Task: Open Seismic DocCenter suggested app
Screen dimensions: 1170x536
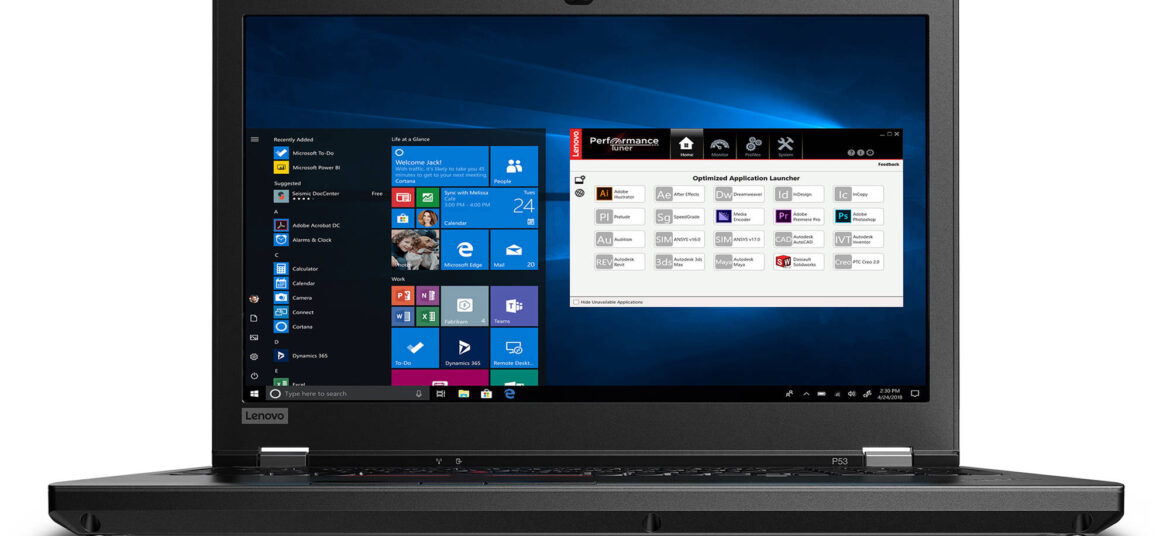Action: 328,196
